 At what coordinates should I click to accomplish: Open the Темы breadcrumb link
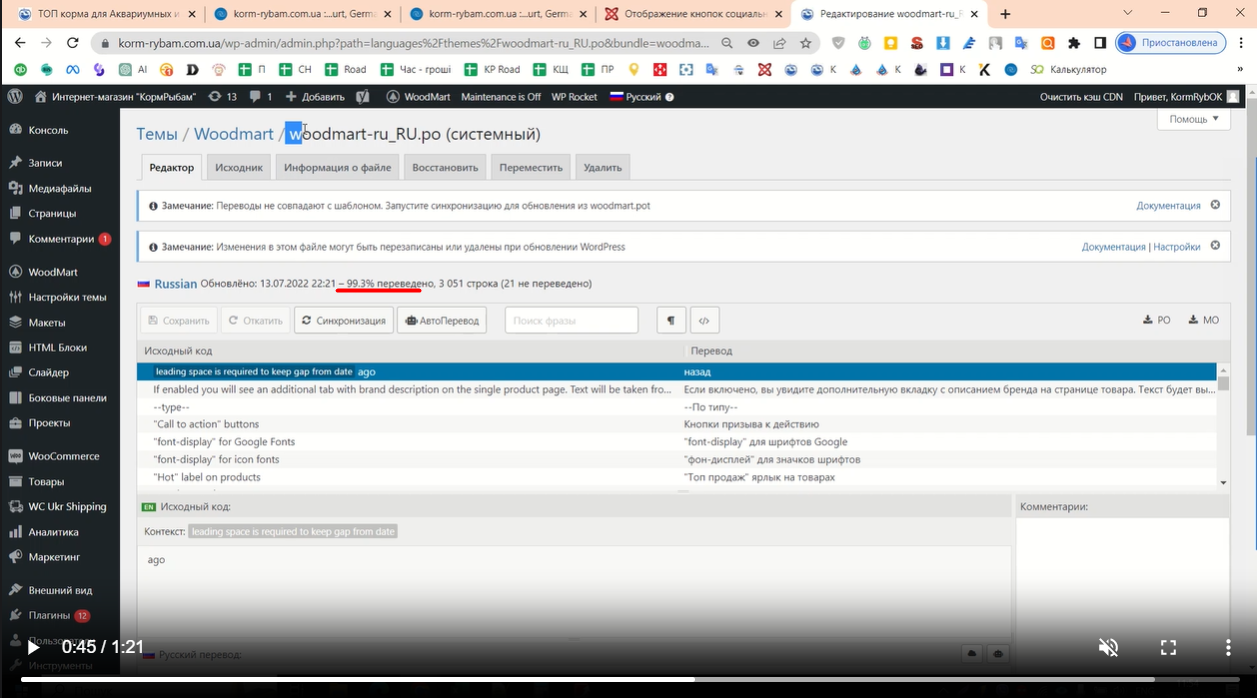pyautogui.click(x=157, y=134)
